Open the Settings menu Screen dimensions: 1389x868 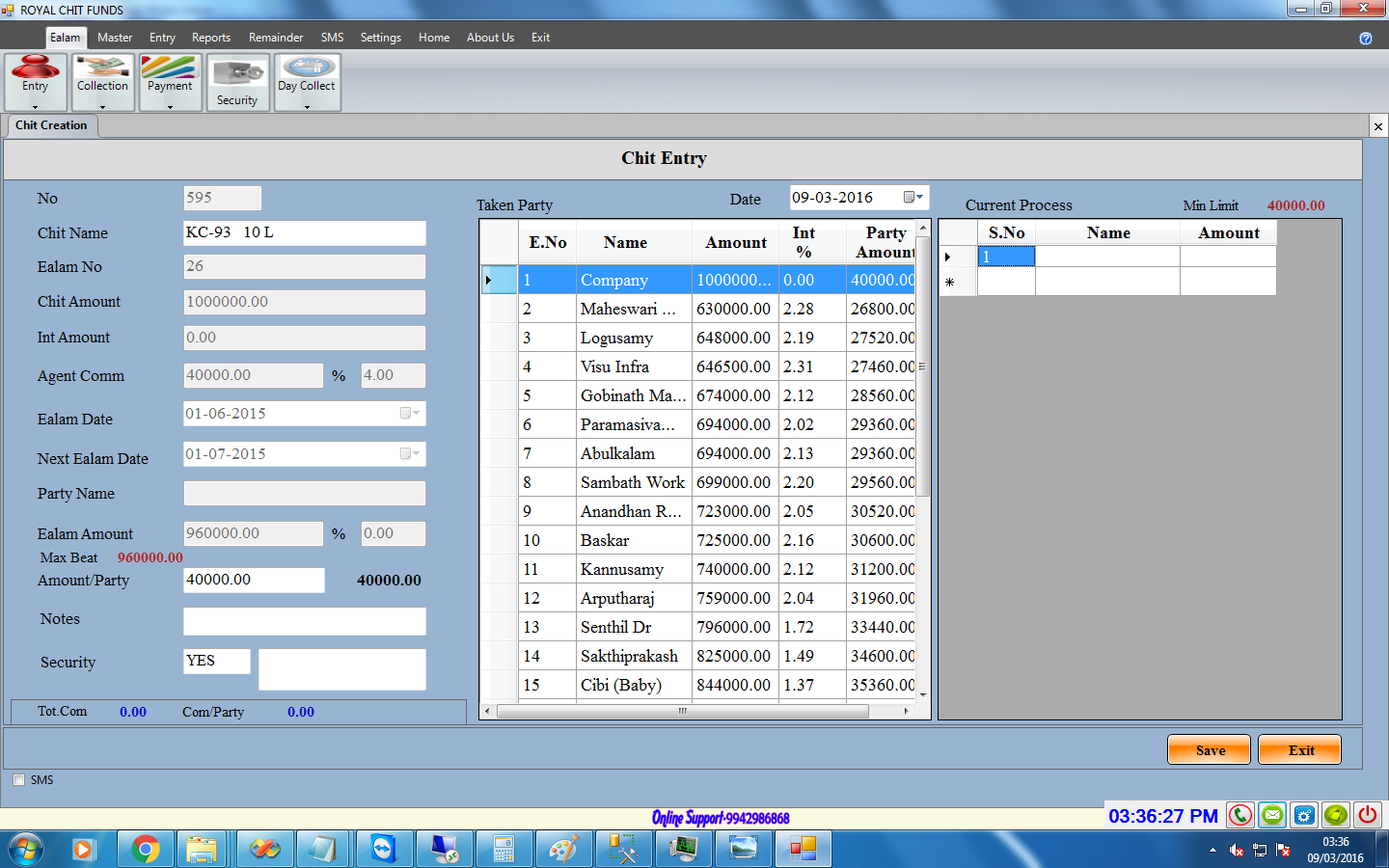coord(381,38)
